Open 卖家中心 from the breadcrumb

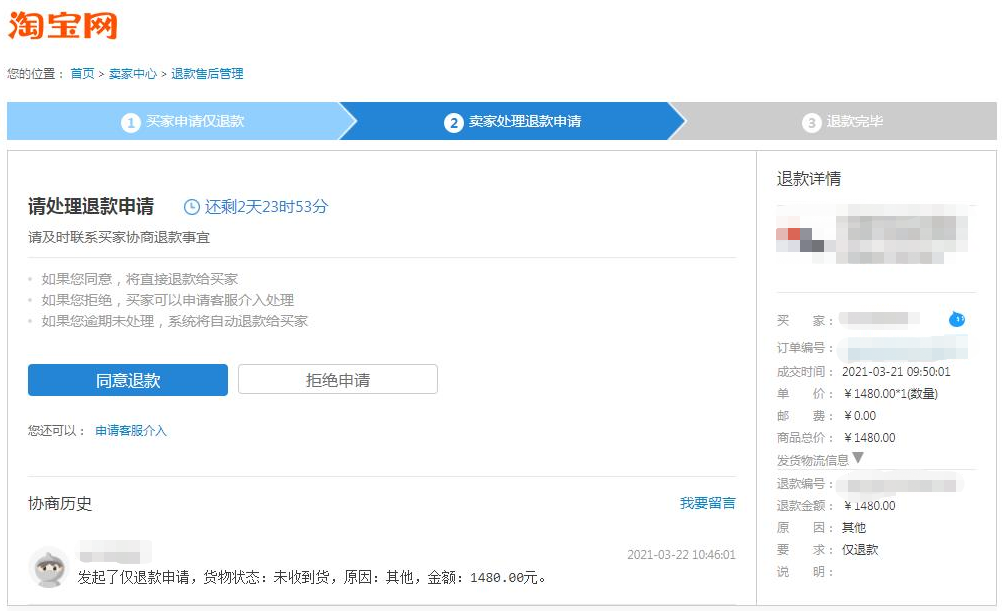tap(132, 73)
